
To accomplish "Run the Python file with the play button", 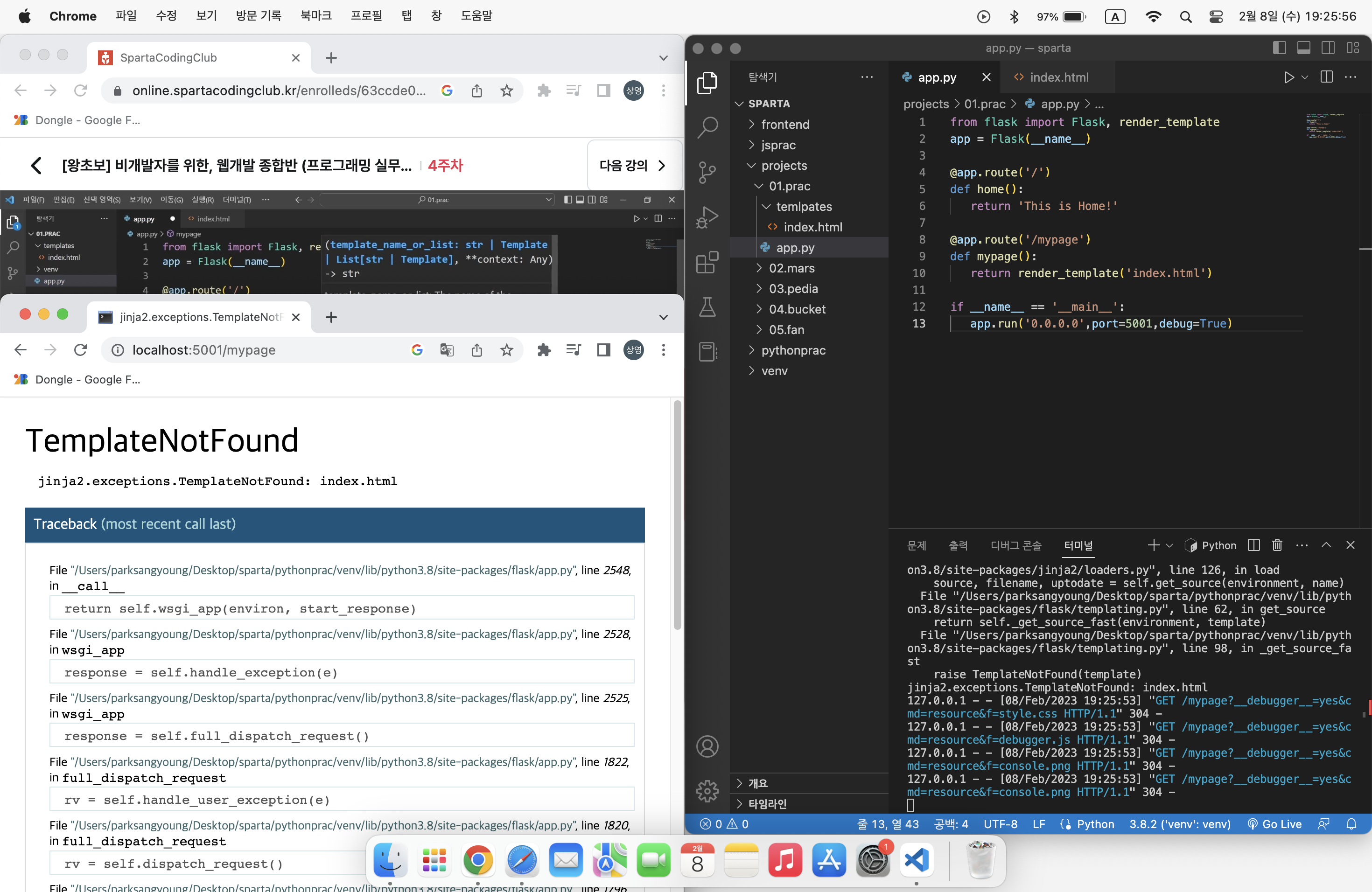I will pos(1288,77).
